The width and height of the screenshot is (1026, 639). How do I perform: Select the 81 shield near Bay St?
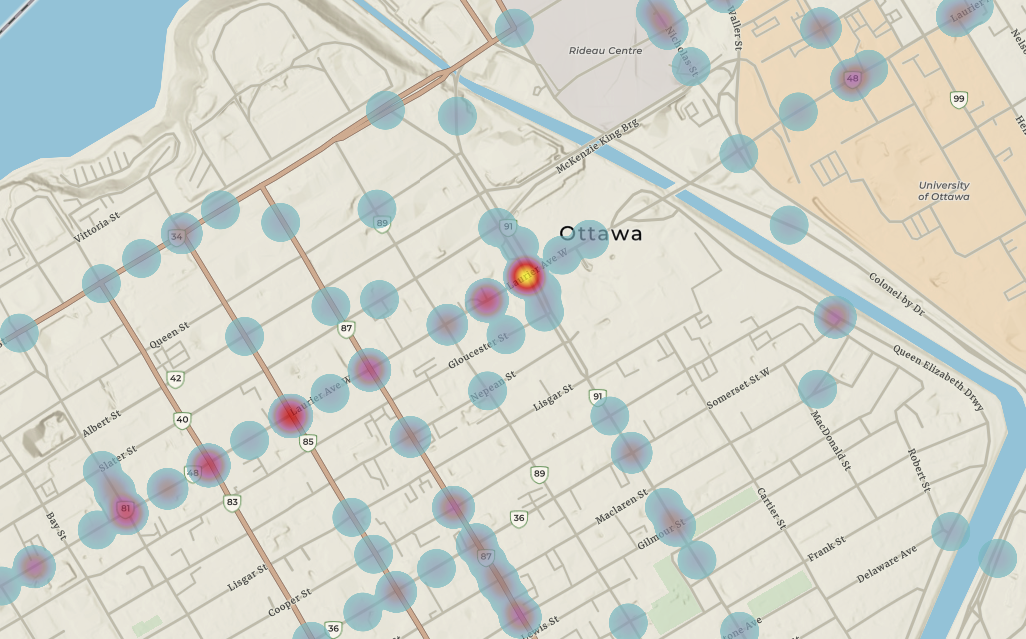(125, 508)
